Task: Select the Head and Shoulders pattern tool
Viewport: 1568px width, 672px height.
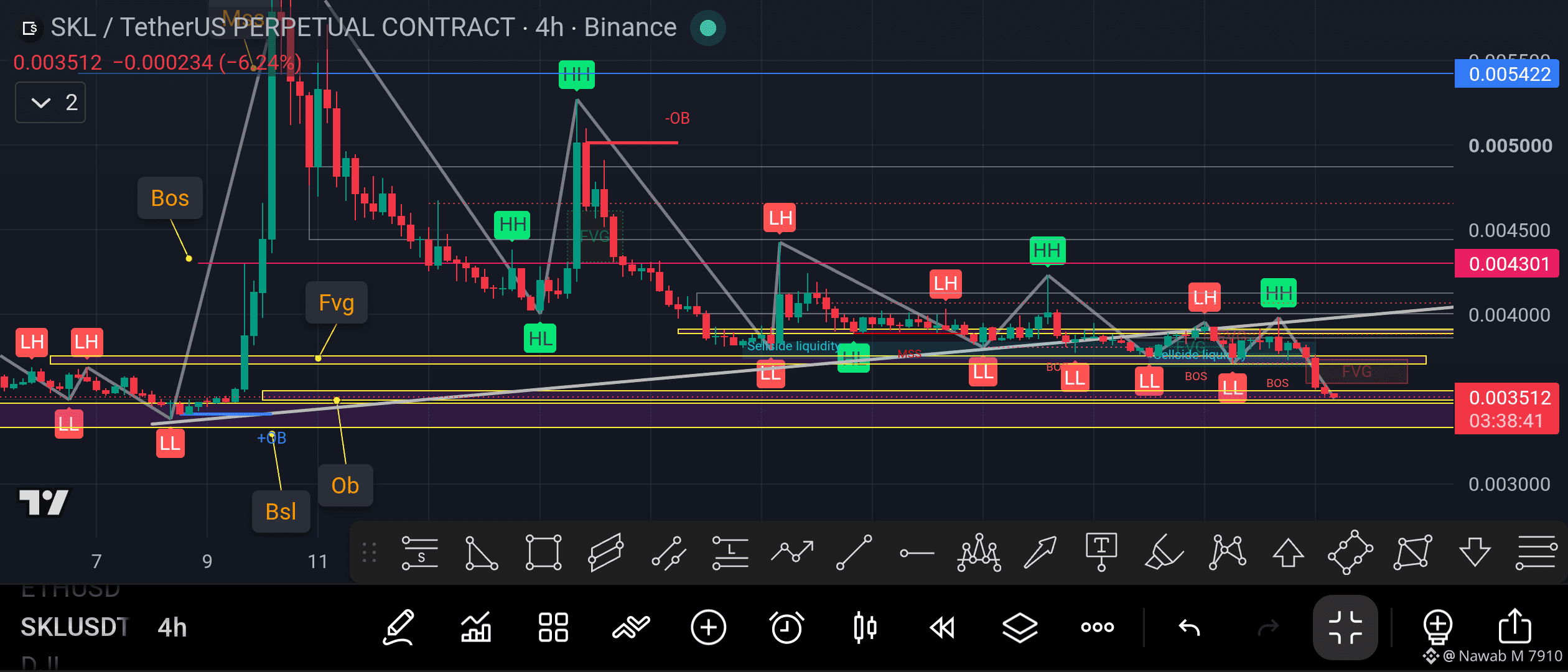Action: (979, 553)
